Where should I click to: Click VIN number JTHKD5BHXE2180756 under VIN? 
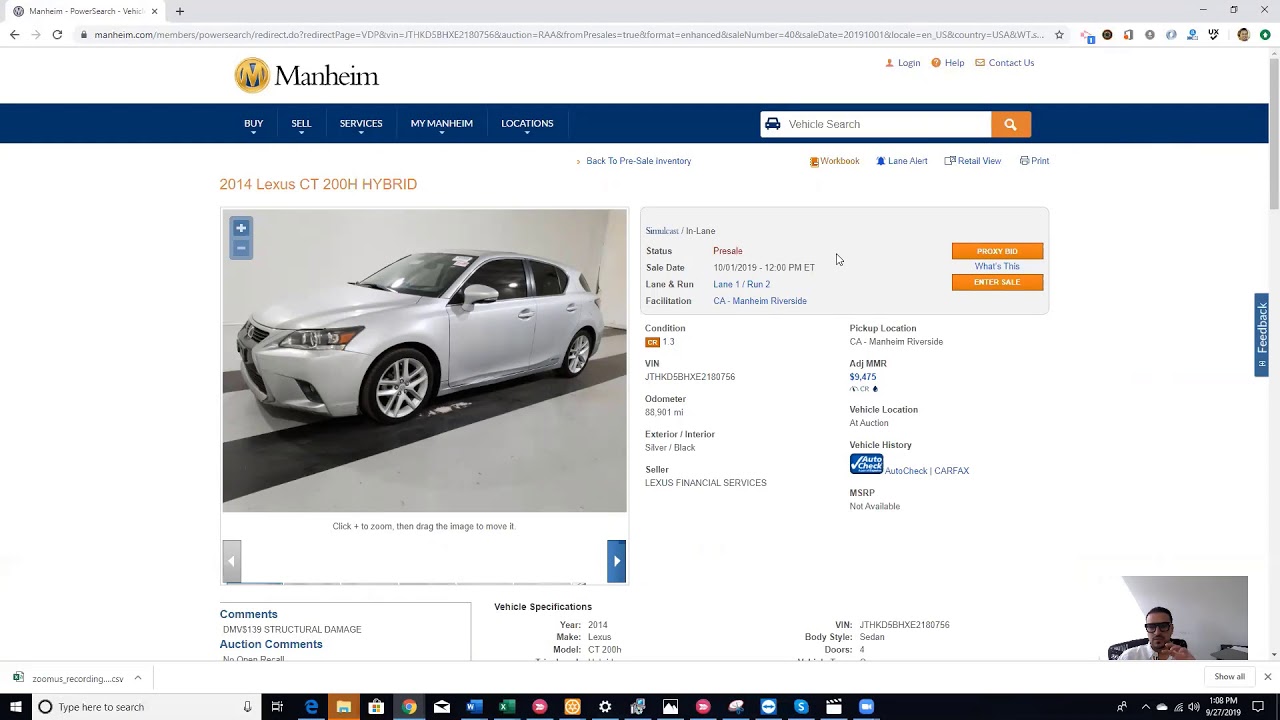690,377
